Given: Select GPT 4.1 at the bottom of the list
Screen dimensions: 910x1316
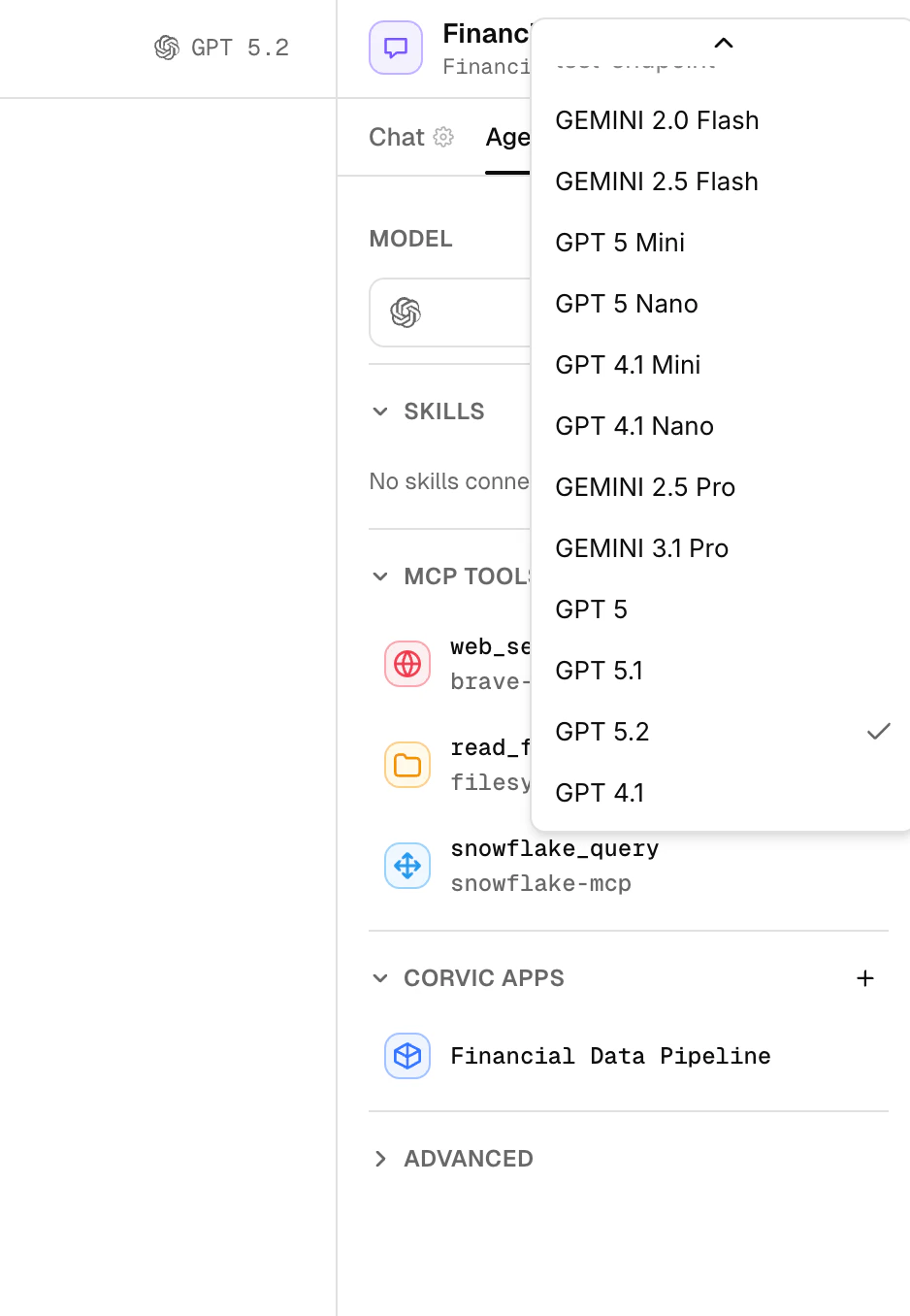Looking at the screenshot, I should [x=599, y=792].
